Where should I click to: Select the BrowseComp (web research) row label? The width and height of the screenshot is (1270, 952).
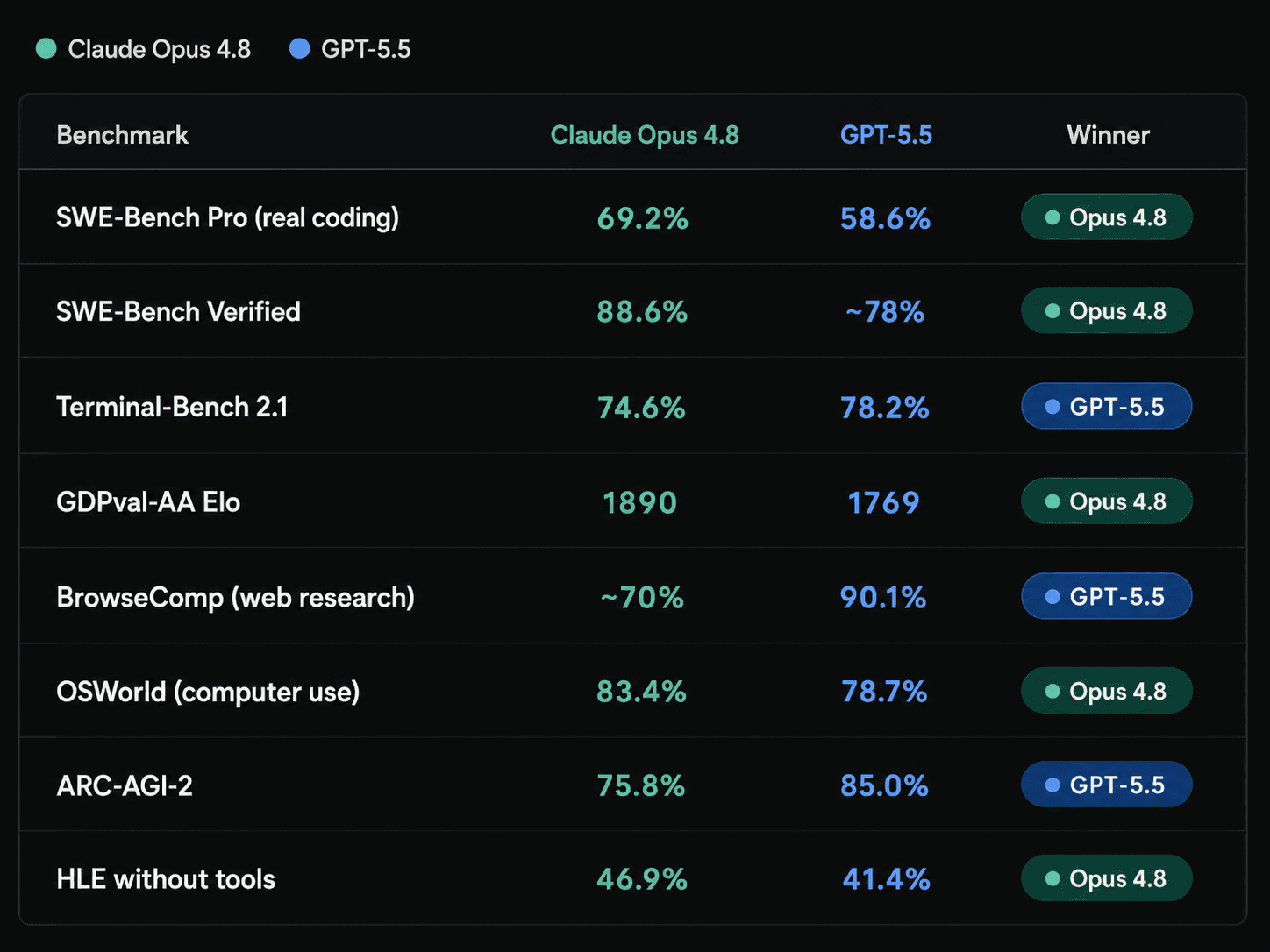click(x=236, y=598)
